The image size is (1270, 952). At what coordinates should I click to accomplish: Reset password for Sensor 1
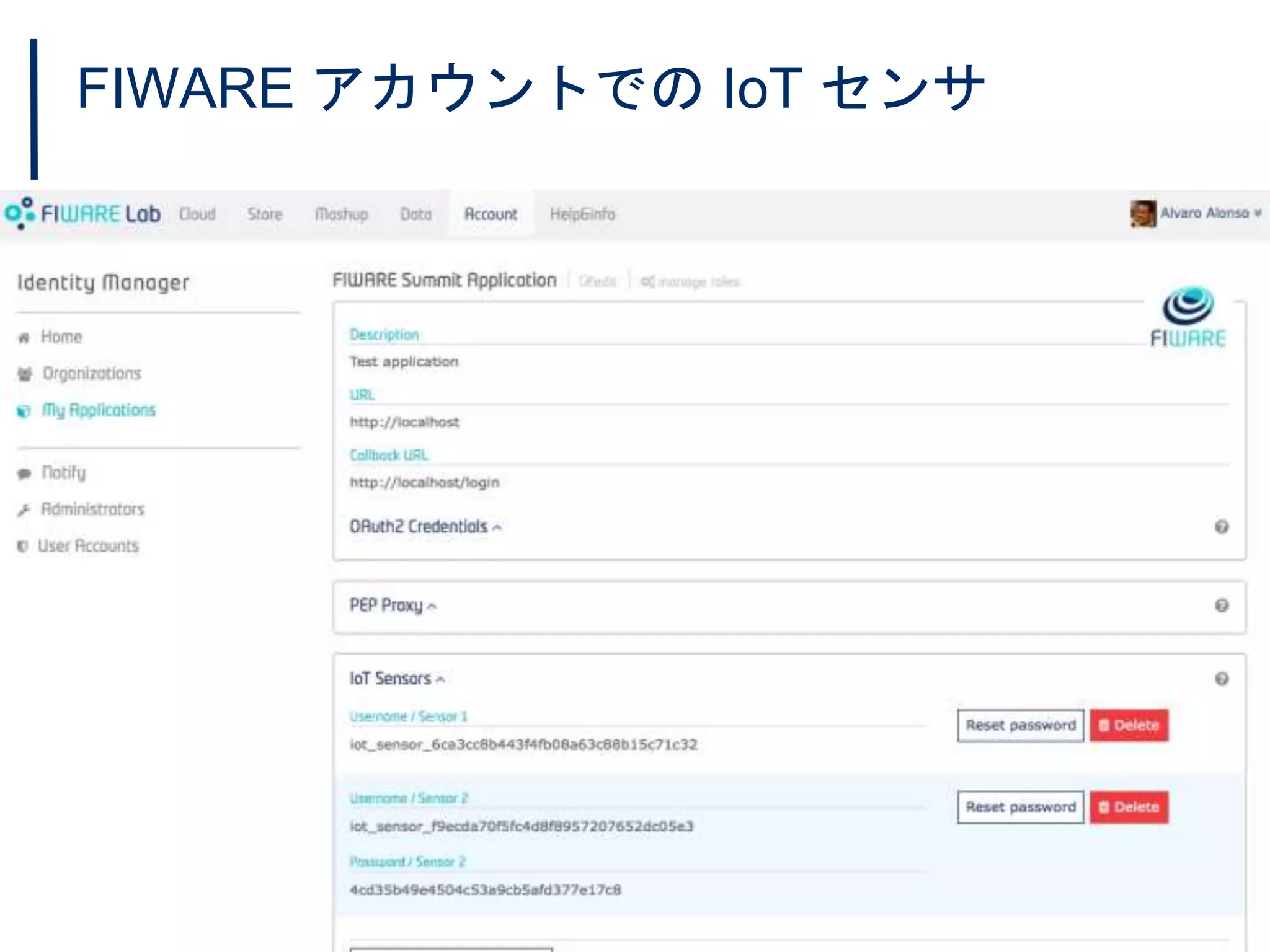1021,725
